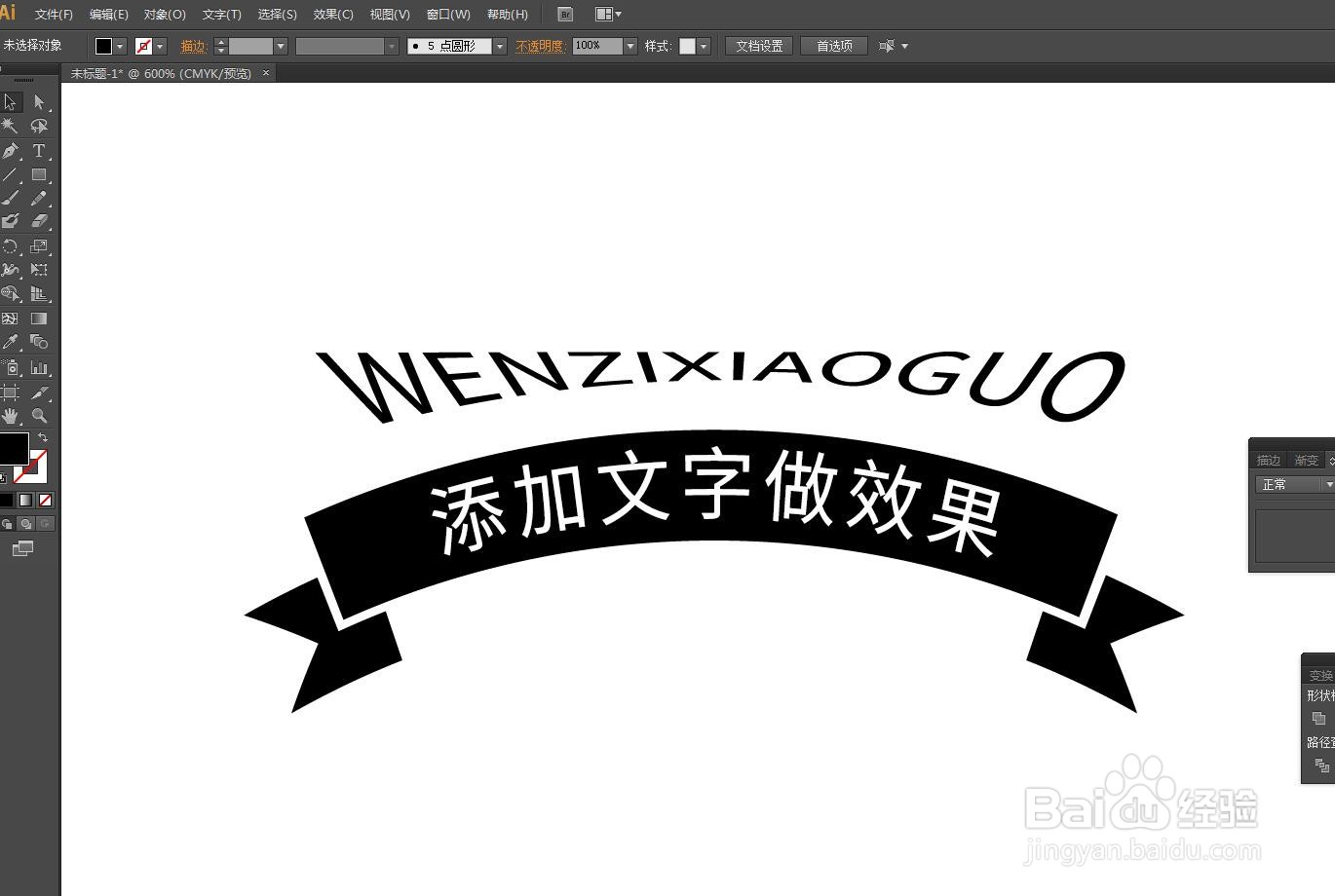This screenshot has height=896, width=1335.
Task: Swap fill and stroke colors
Action: [42, 437]
